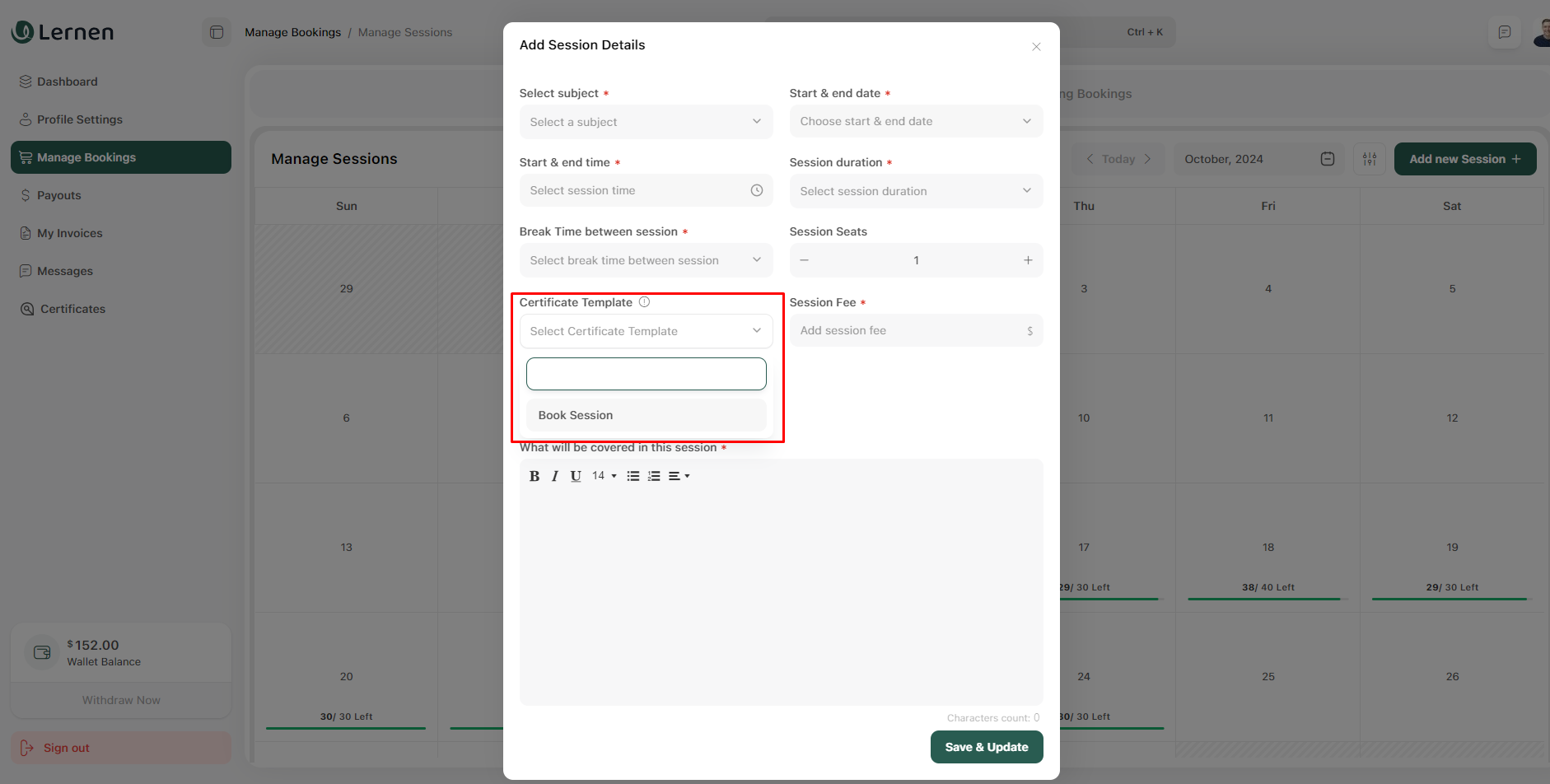Collapse sidebar with the panel toggle icon
Screen dimensions: 1550x784
pos(217,32)
